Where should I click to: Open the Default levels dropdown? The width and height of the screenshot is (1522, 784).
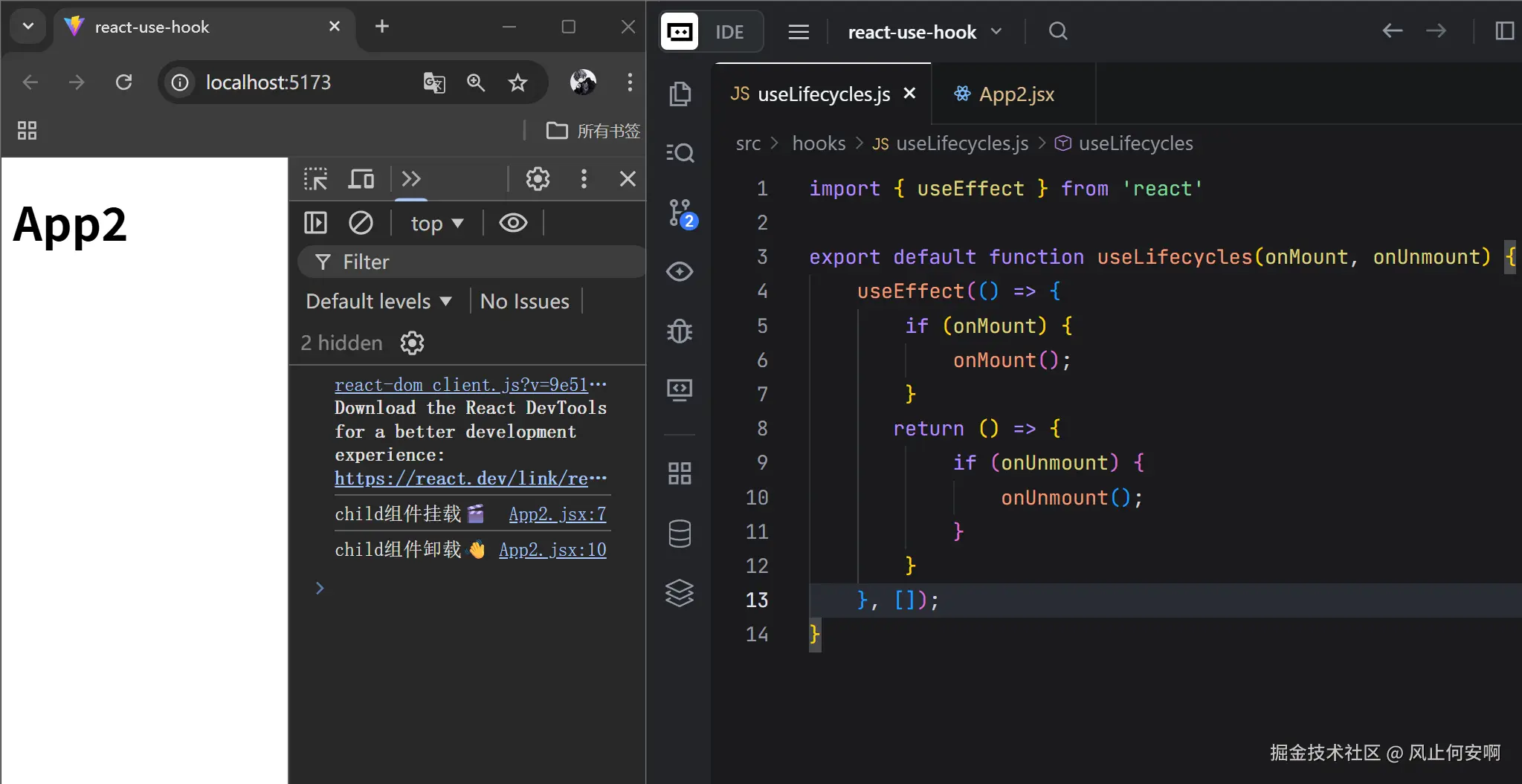pyautogui.click(x=378, y=301)
